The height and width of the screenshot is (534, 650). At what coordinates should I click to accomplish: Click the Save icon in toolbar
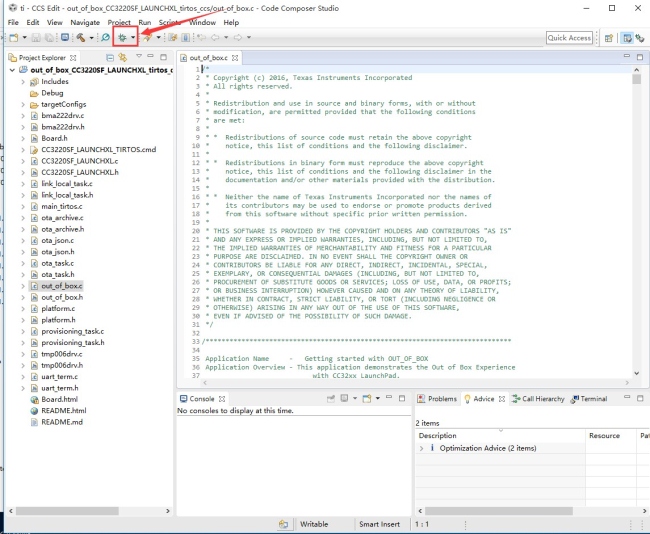click(x=35, y=37)
